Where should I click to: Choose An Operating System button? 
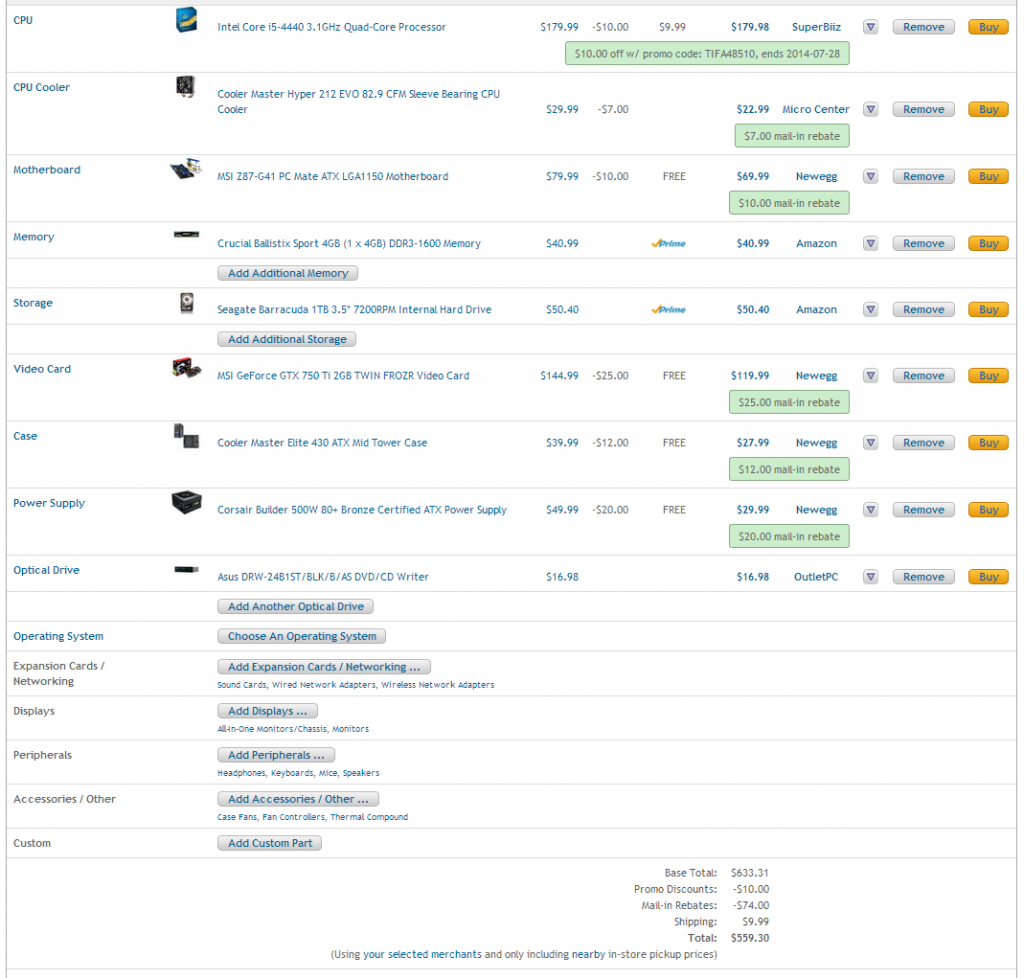click(x=301, y=636)
